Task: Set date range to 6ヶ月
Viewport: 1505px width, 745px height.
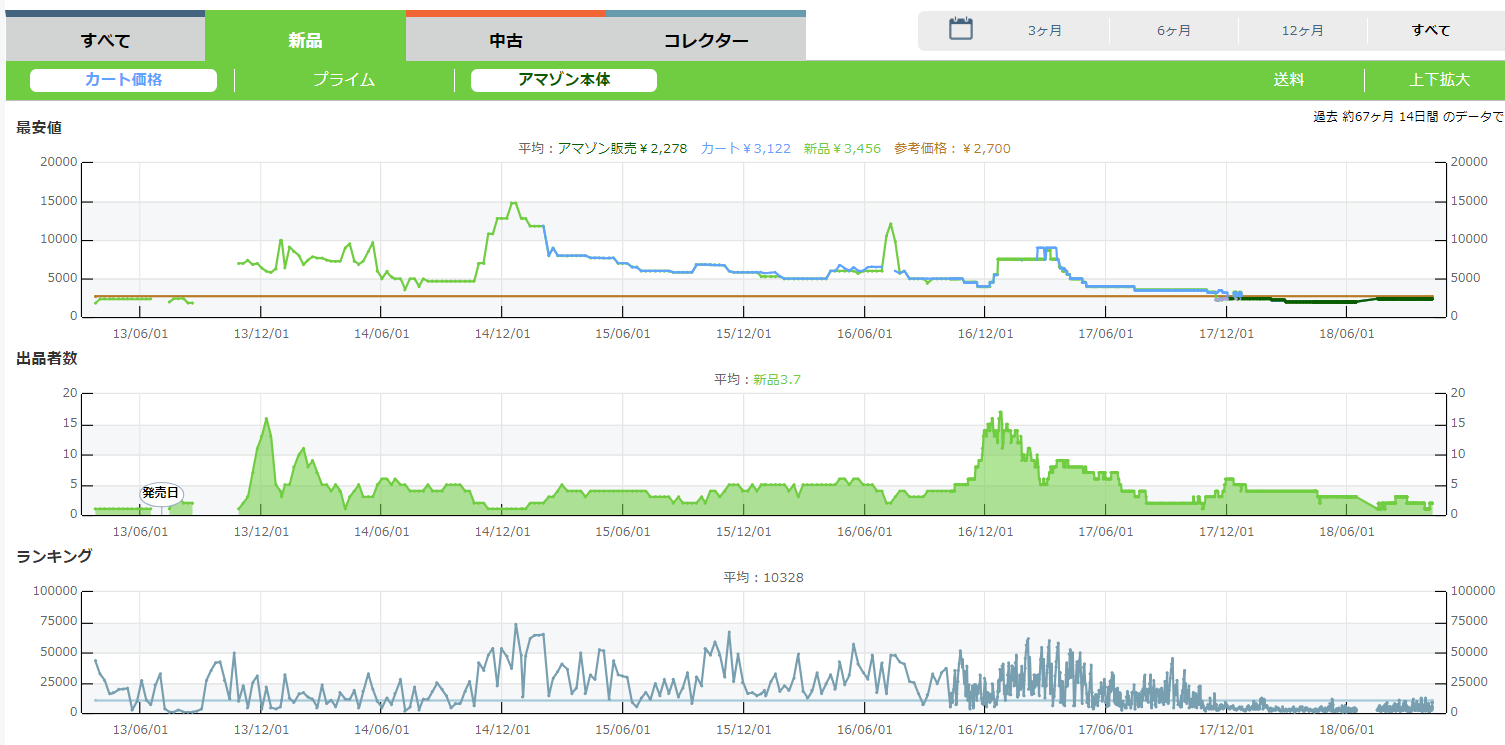Action: coord(1174,31)
